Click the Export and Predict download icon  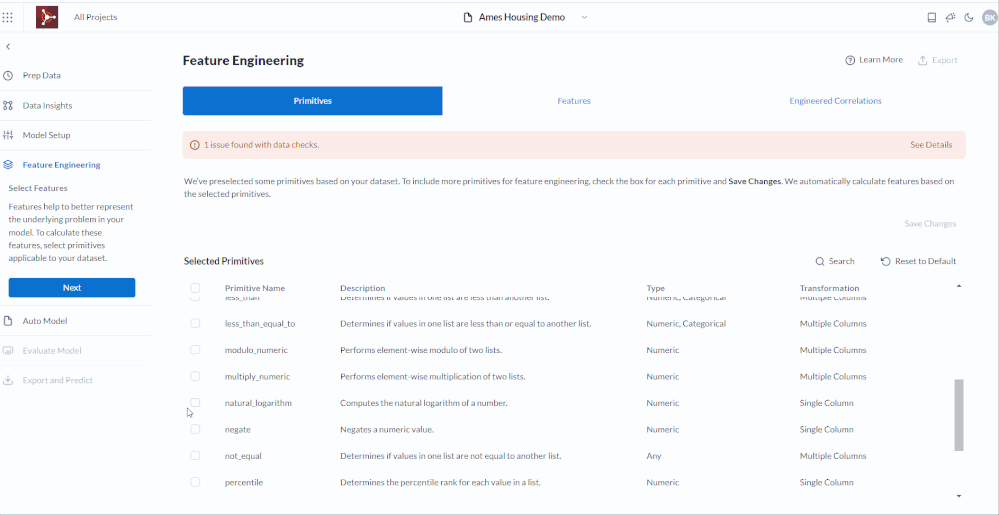pyautogui.click(x=8, y=380)
